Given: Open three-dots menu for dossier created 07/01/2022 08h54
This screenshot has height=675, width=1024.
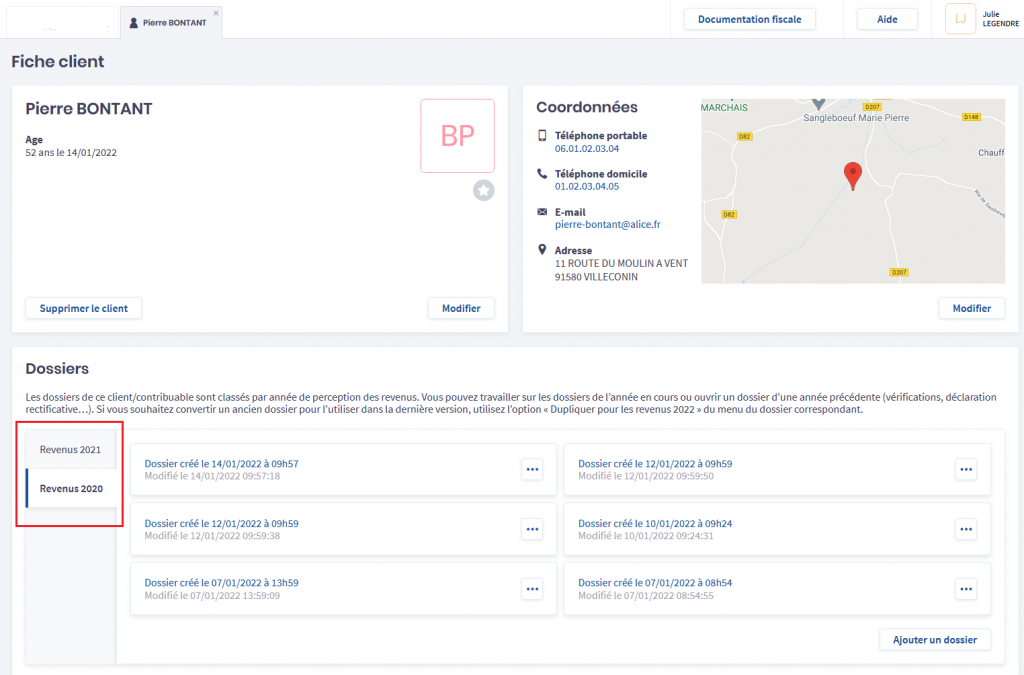Looking at the screenshot, I should [966, 589].
